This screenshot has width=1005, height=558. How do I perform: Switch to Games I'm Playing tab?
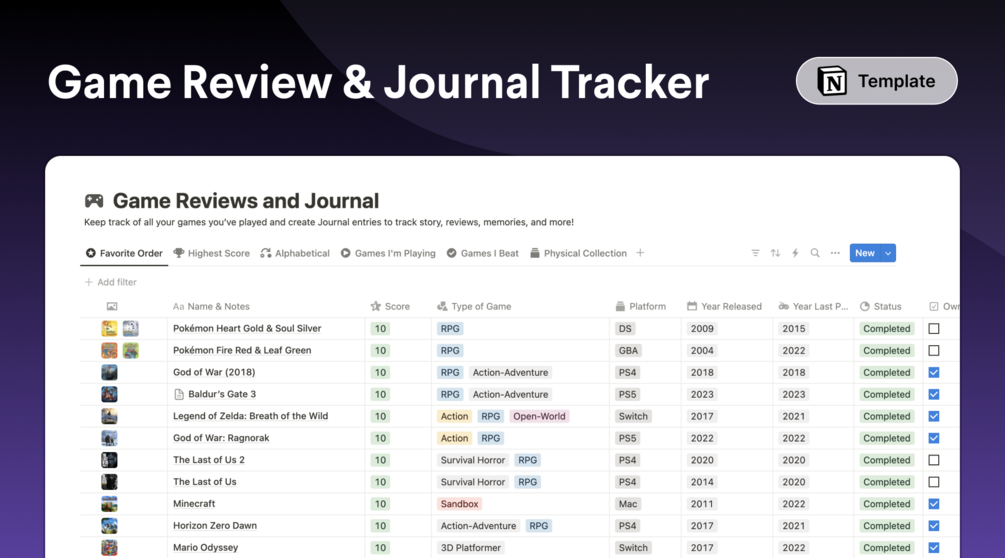388,253
